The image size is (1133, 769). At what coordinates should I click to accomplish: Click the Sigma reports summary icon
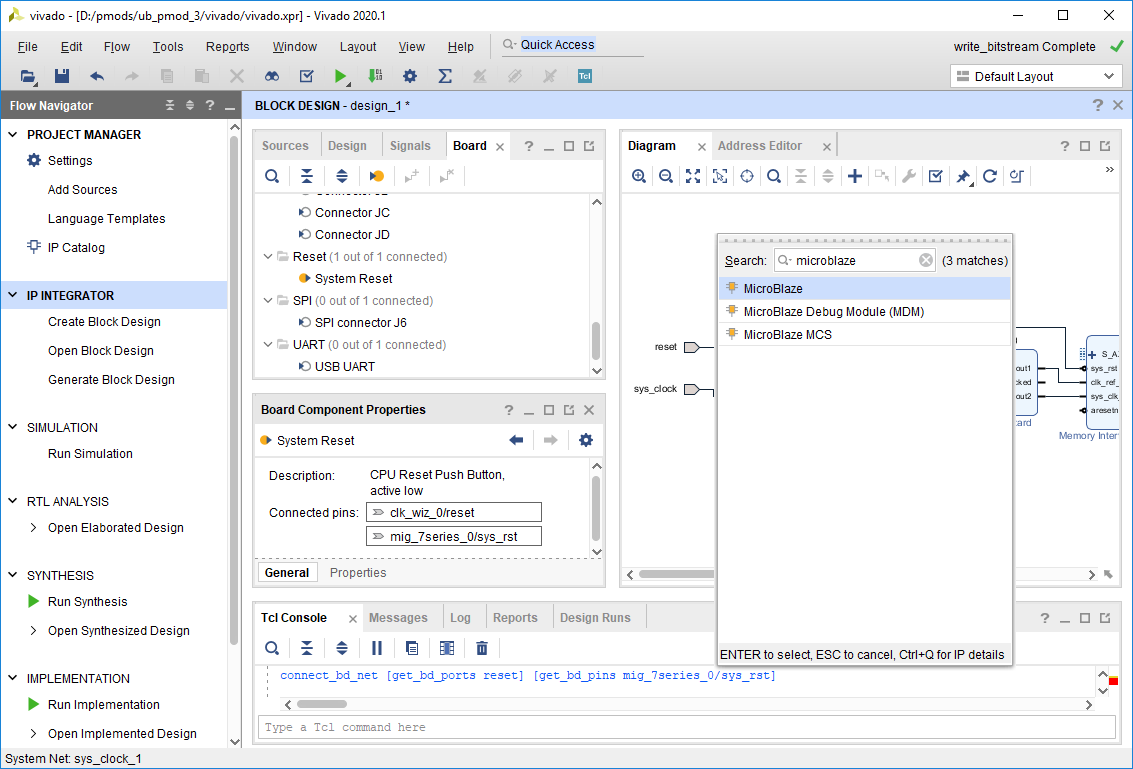click(445, 76)
